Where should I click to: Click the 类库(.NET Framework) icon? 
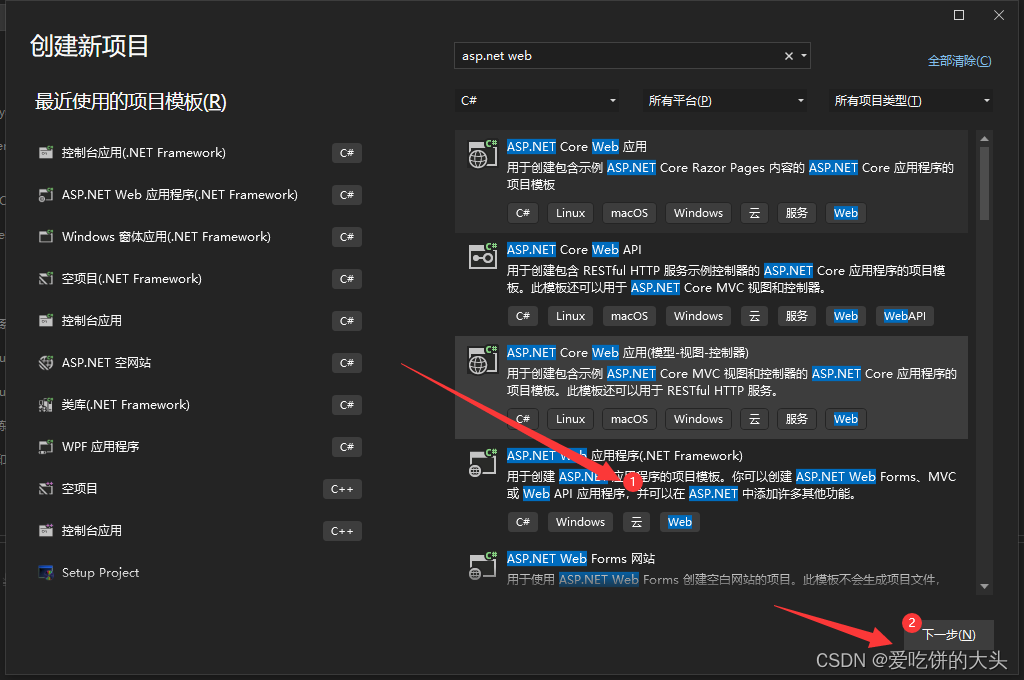click(x=46, y=405)
